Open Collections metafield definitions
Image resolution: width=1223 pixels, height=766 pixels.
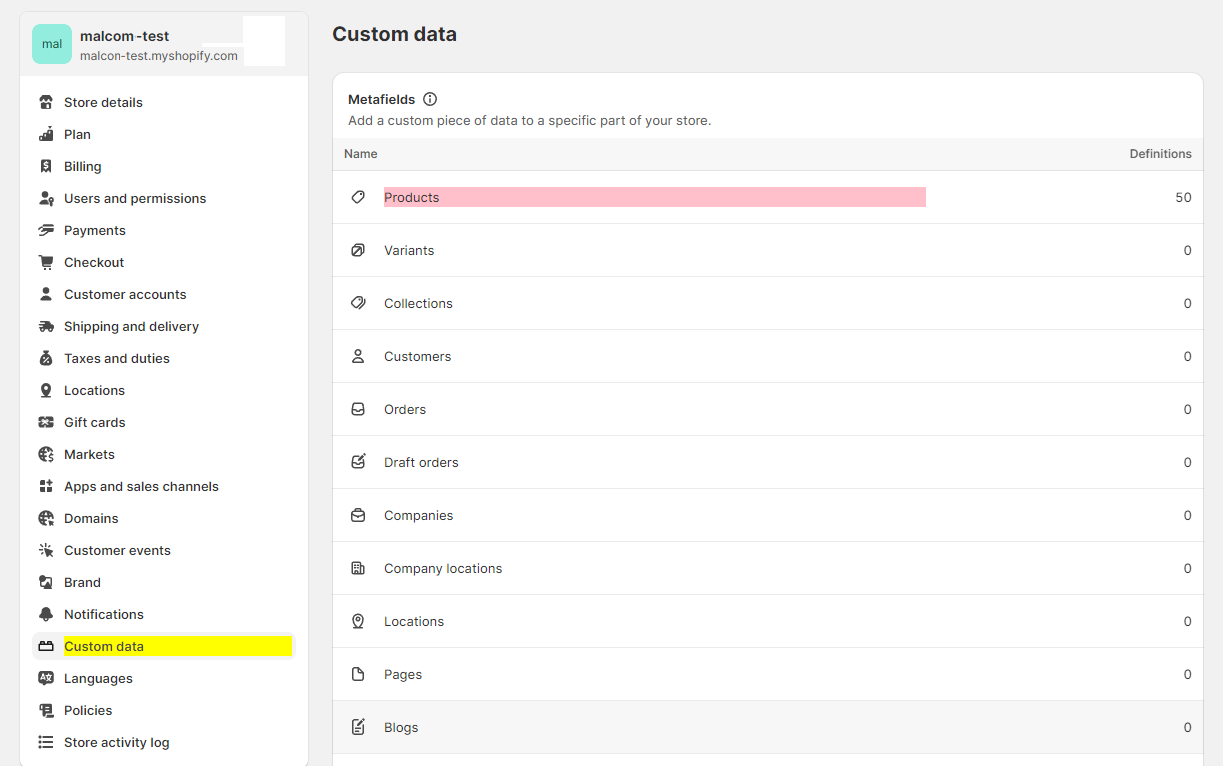[418, 303]
